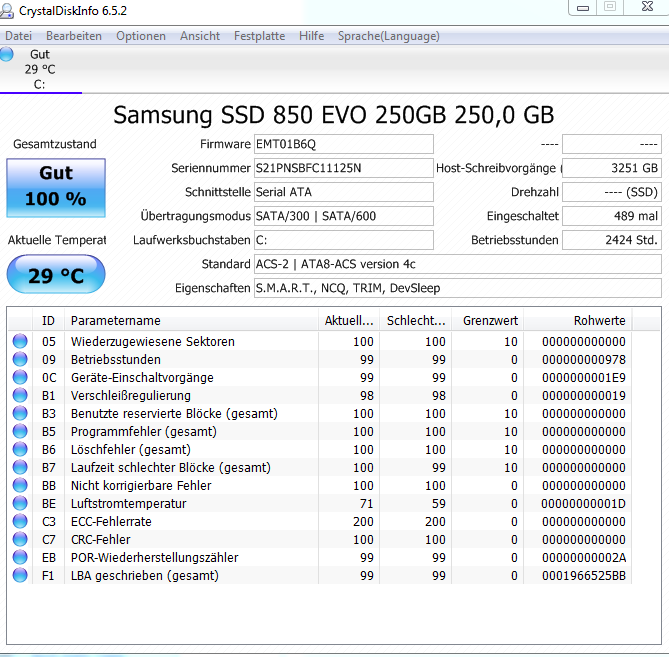Click the 29 °C temperature button

[x=56, y=275]
